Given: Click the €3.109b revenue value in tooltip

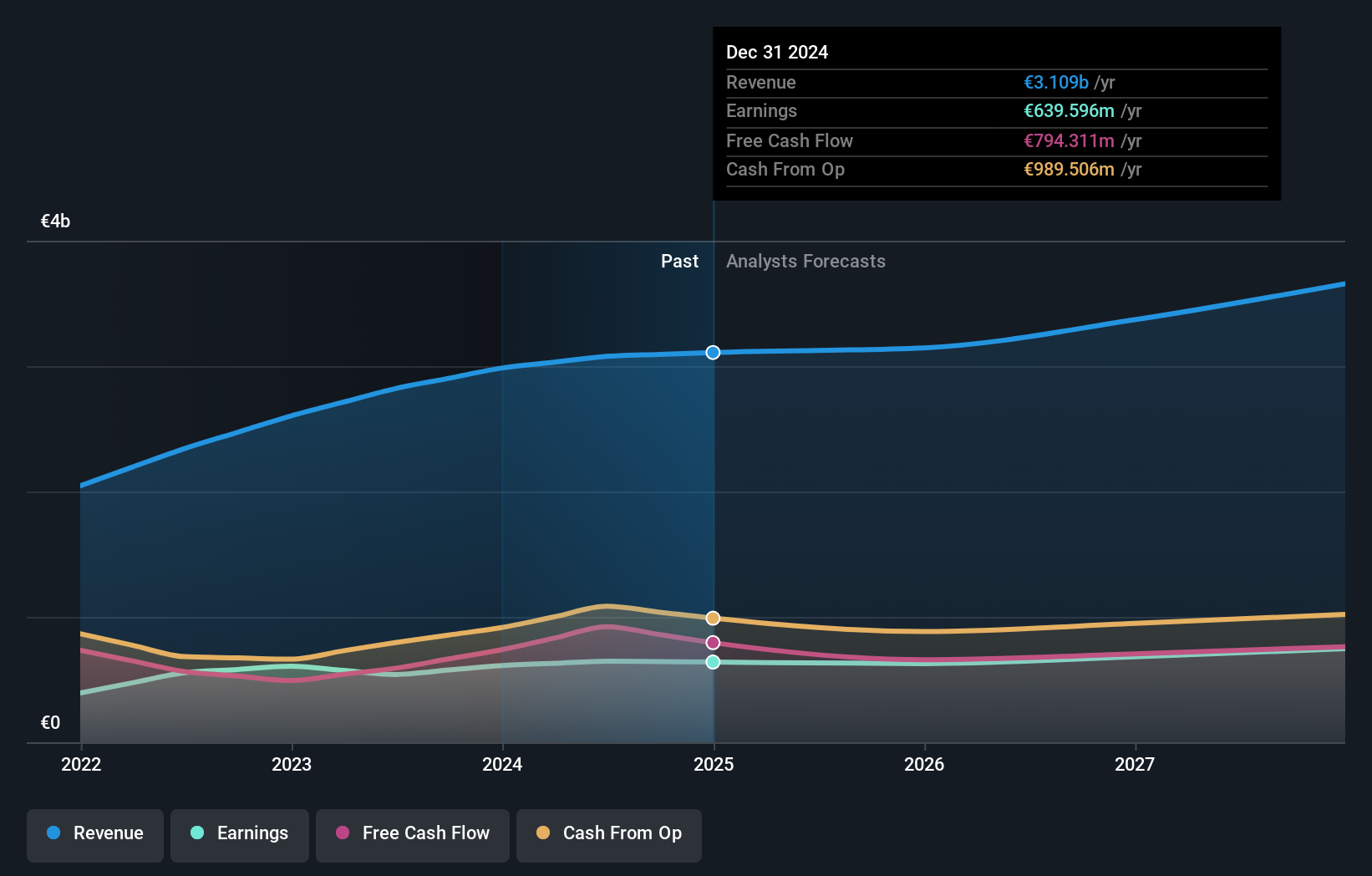Looking at the screenshot, I should click(x=1056, y=83).
